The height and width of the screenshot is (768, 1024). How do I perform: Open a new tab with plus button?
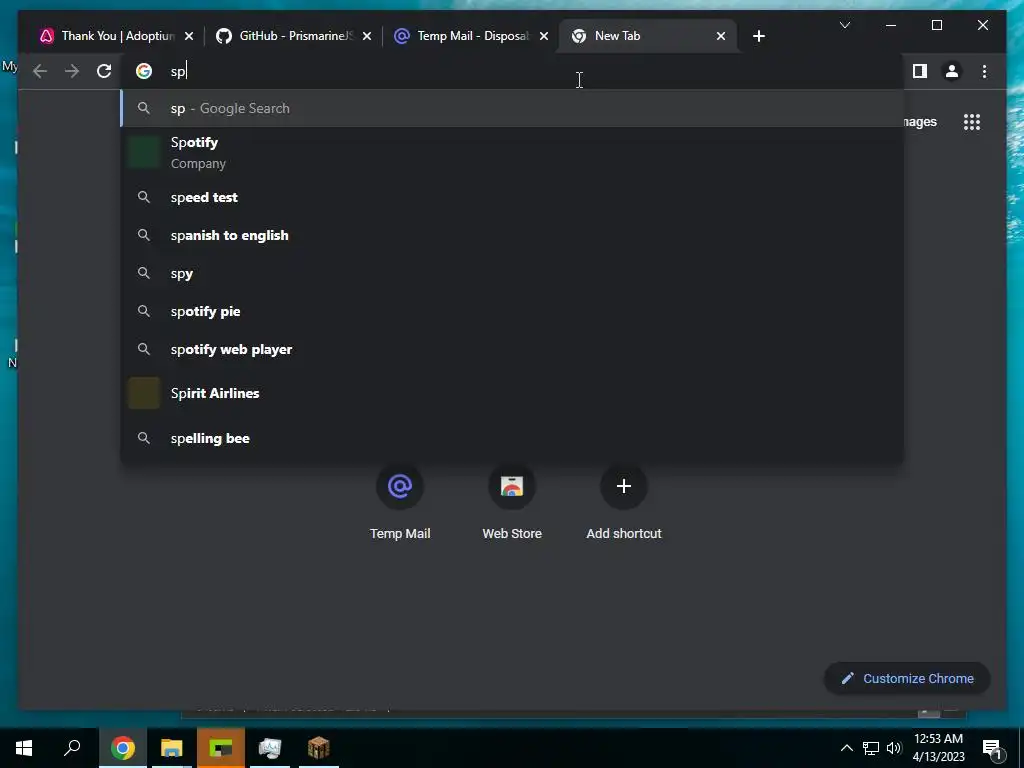tap(758, 36)
